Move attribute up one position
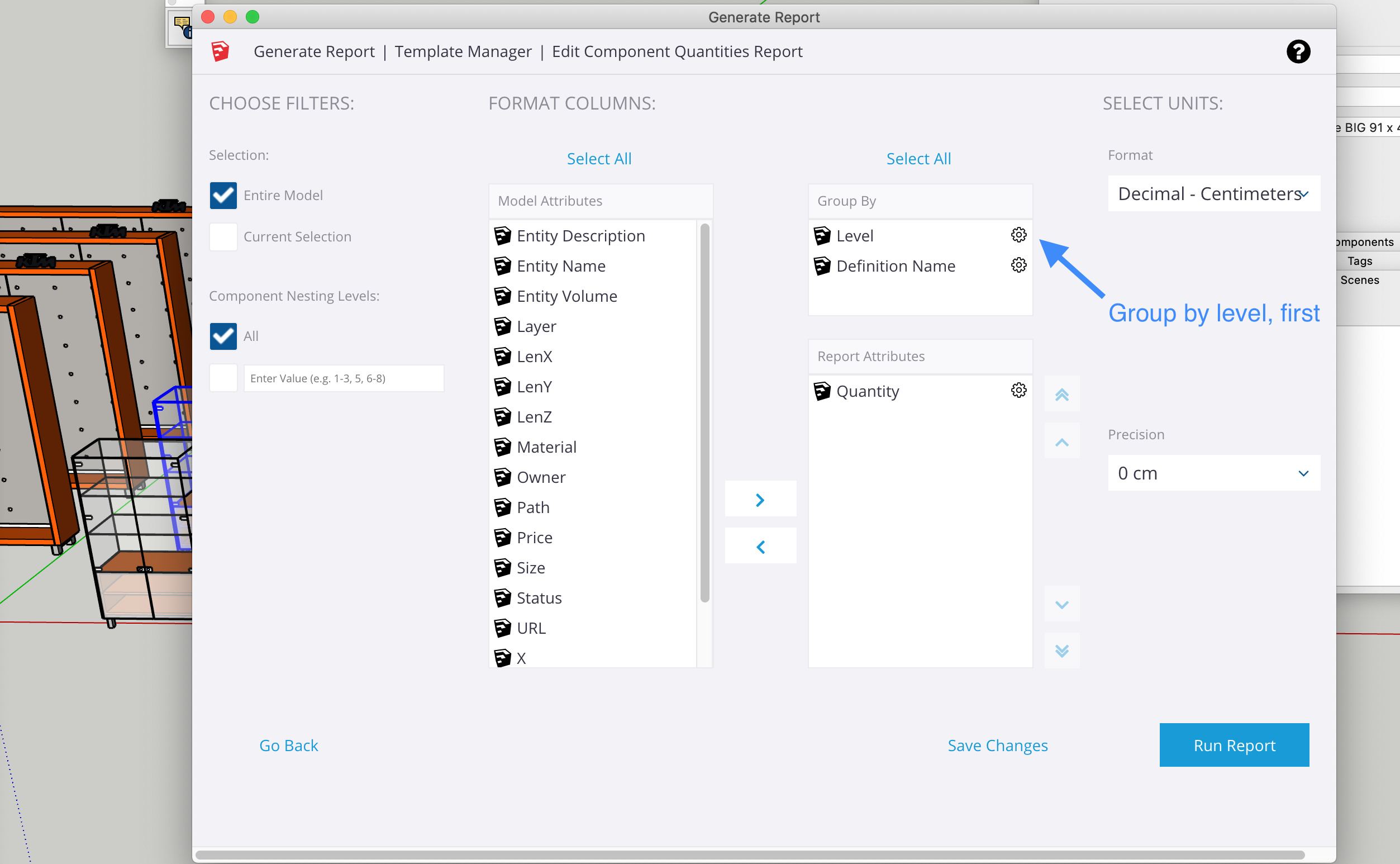 click(x=1061, y=441)
